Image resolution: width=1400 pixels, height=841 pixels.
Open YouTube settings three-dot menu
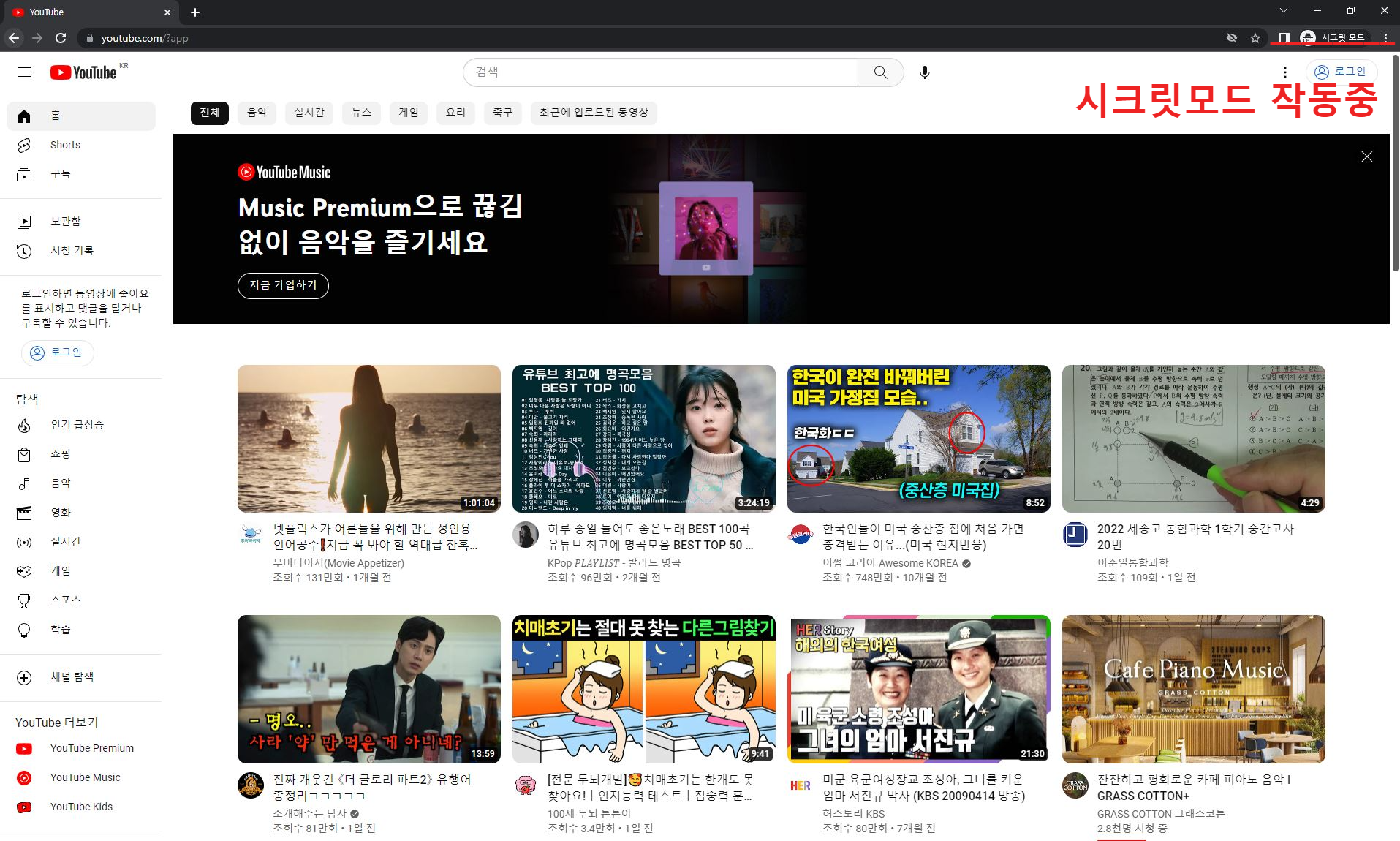1284,72
